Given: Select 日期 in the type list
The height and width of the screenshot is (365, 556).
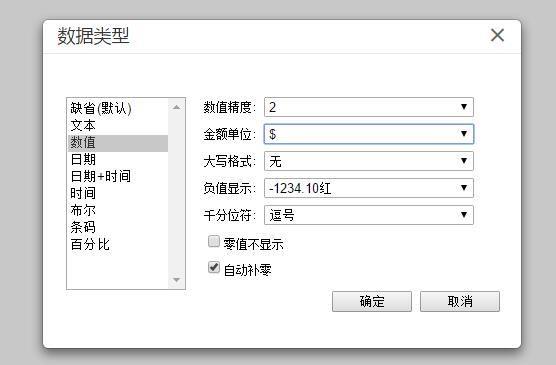Looking at the screenshot, I should [118, 160].
